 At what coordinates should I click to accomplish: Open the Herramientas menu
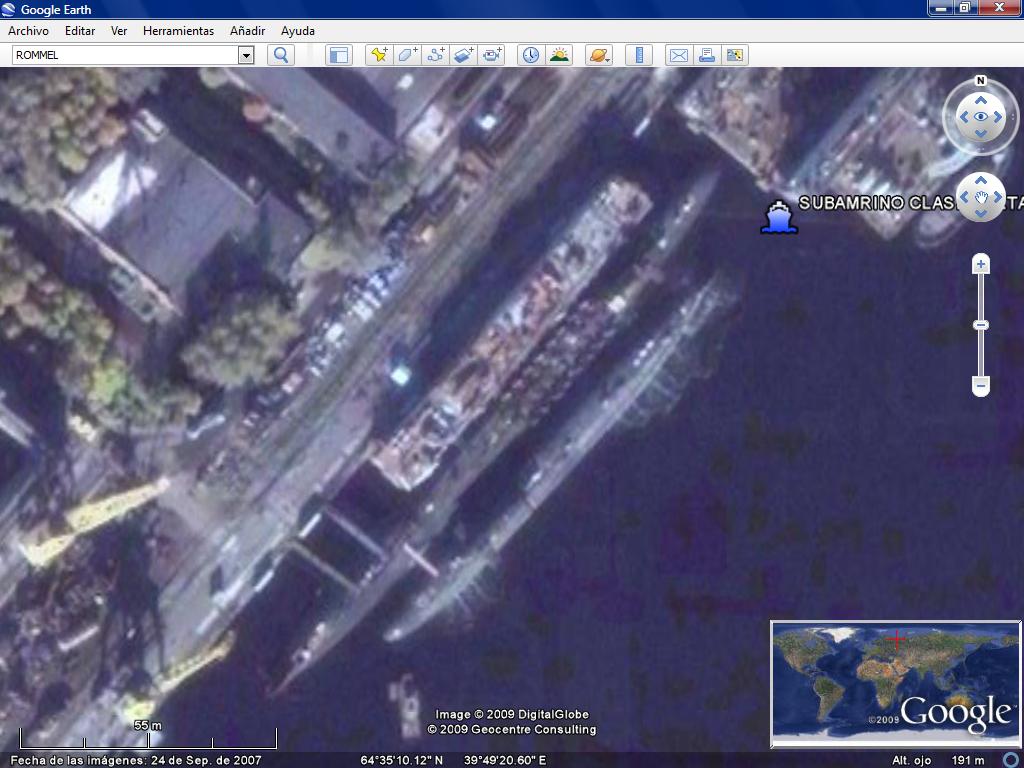coord(178,31)
